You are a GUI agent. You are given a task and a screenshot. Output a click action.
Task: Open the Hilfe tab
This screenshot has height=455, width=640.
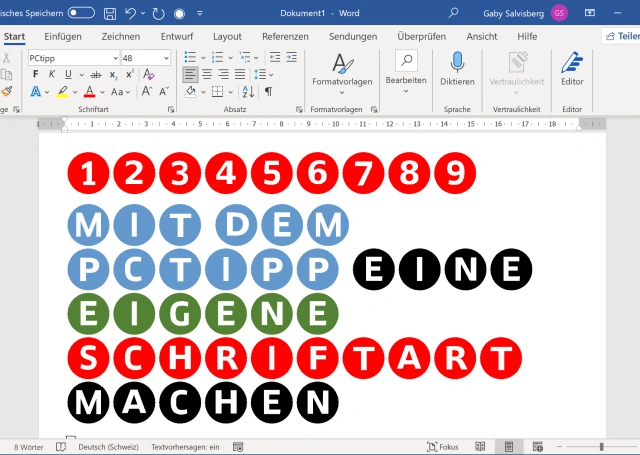pyautogui.click(x=527, y=36)
